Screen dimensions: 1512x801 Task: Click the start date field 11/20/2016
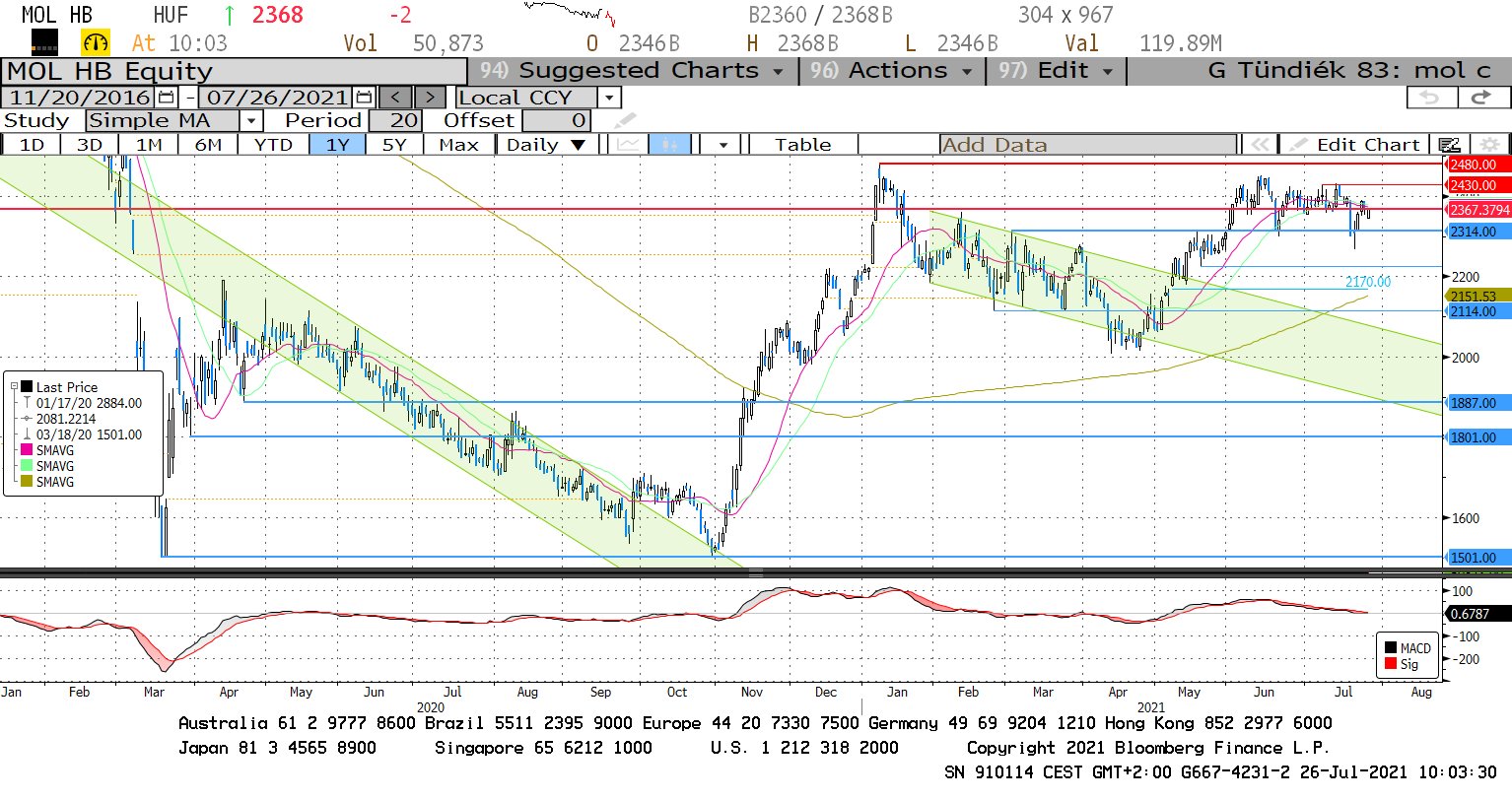point(79,98)
